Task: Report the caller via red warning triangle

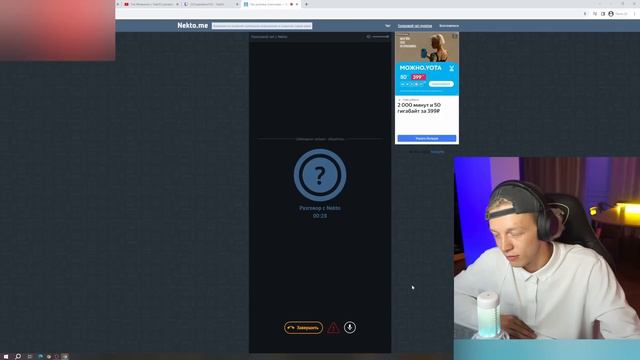Action: 333,328
